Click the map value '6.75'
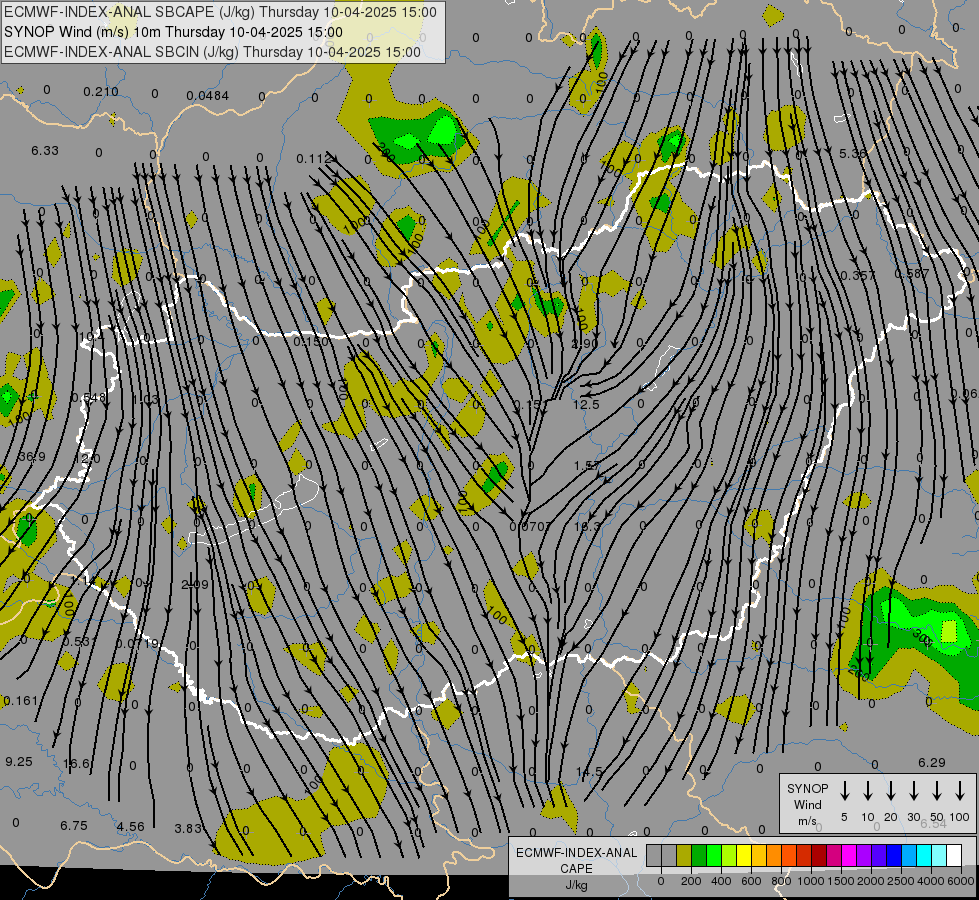 [x=74, y=826]
